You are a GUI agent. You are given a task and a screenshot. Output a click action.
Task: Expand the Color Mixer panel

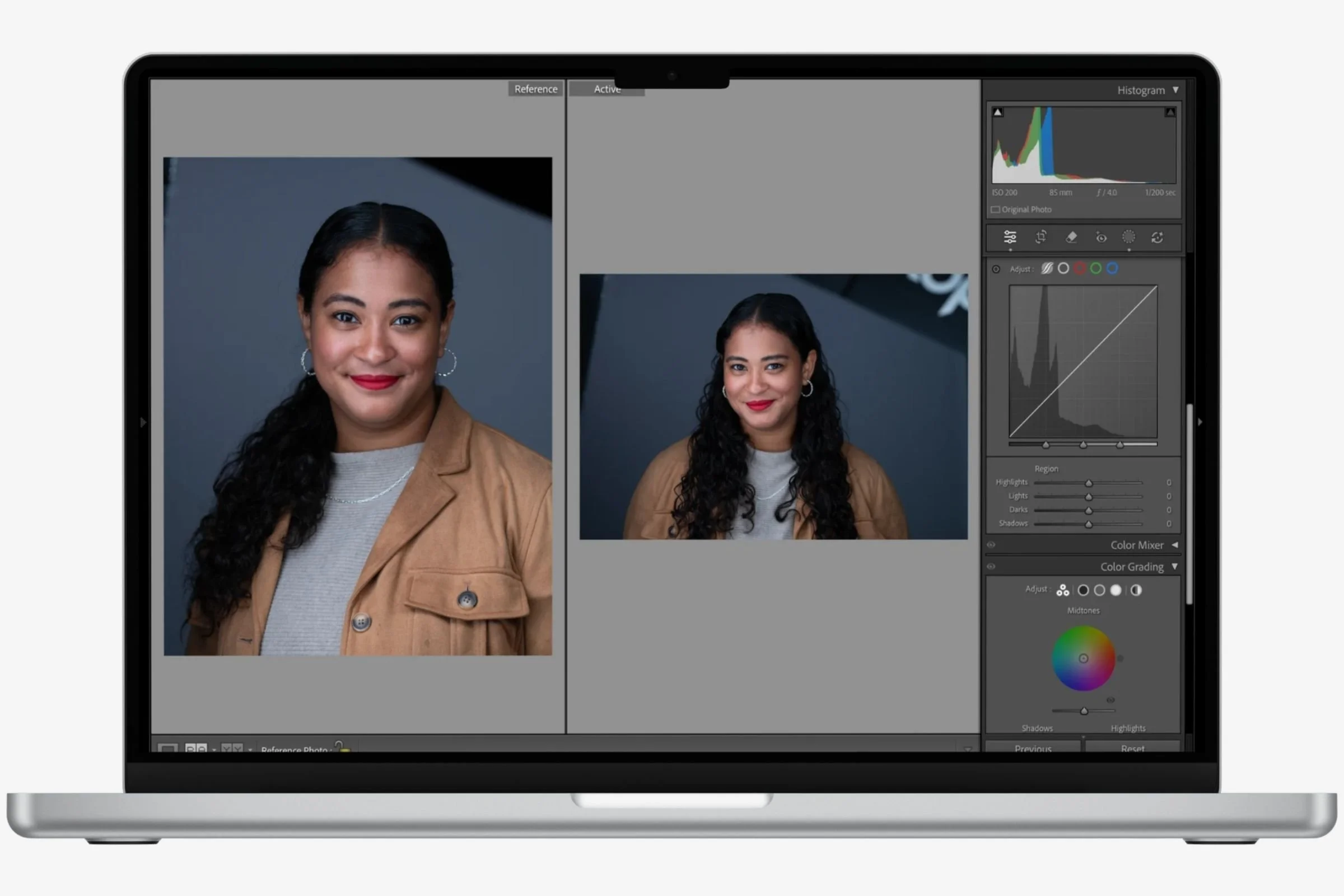pyautogui.click(x=1175, y=545)
